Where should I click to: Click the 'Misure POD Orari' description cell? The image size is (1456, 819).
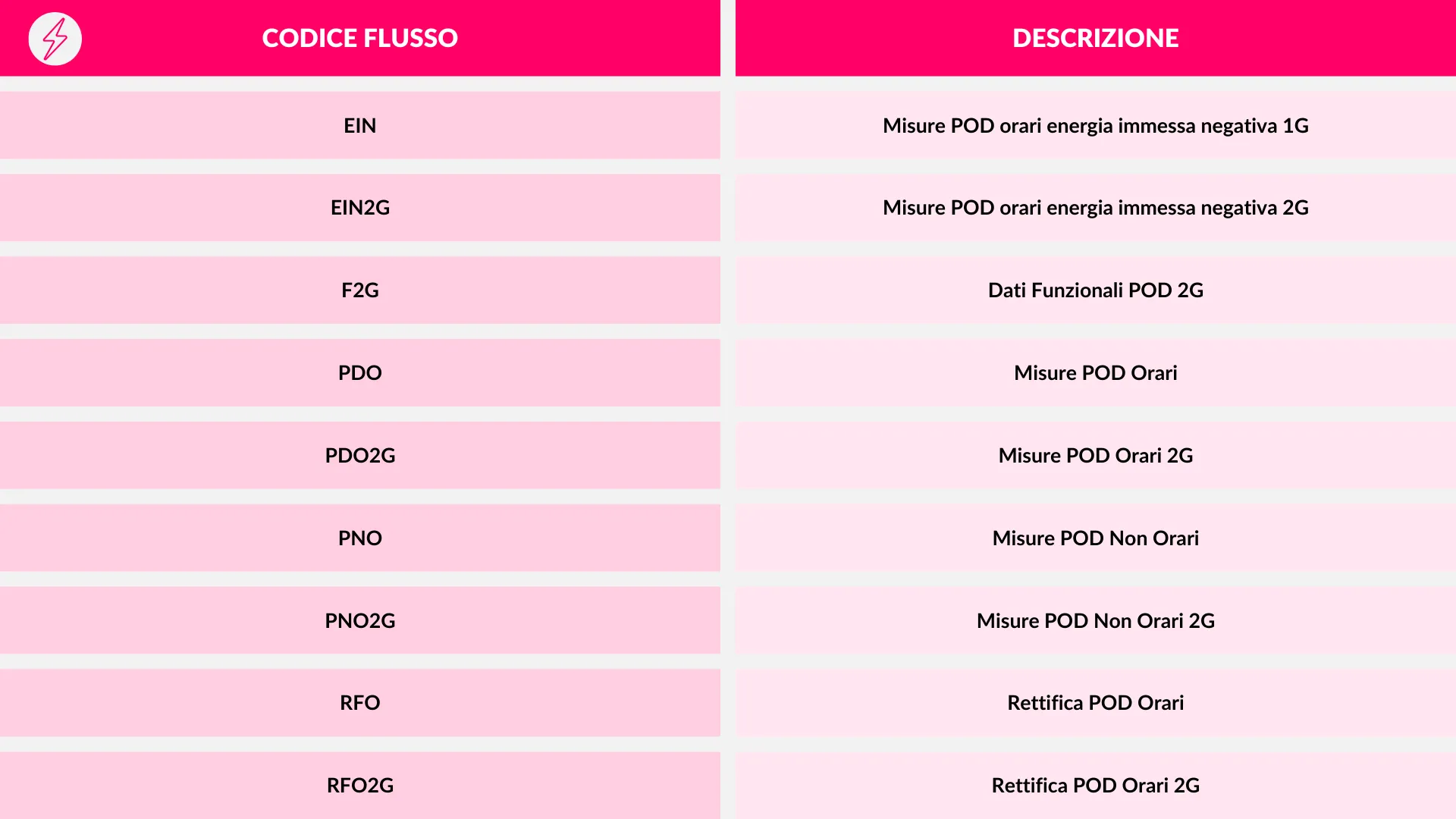click(1095, 373)
